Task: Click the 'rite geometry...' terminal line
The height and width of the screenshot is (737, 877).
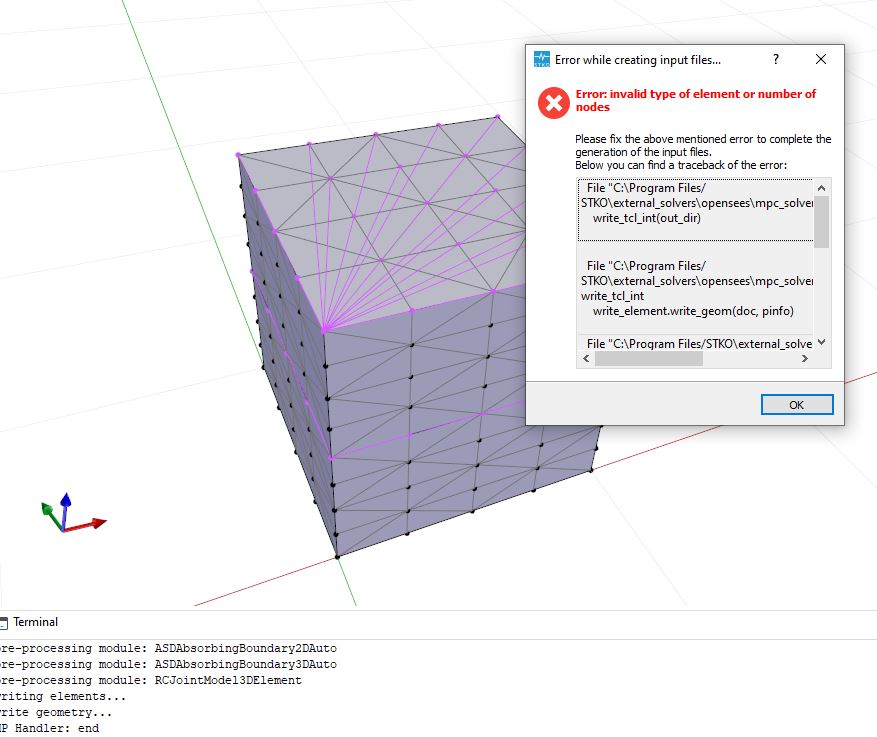Action: click(56, 712)
